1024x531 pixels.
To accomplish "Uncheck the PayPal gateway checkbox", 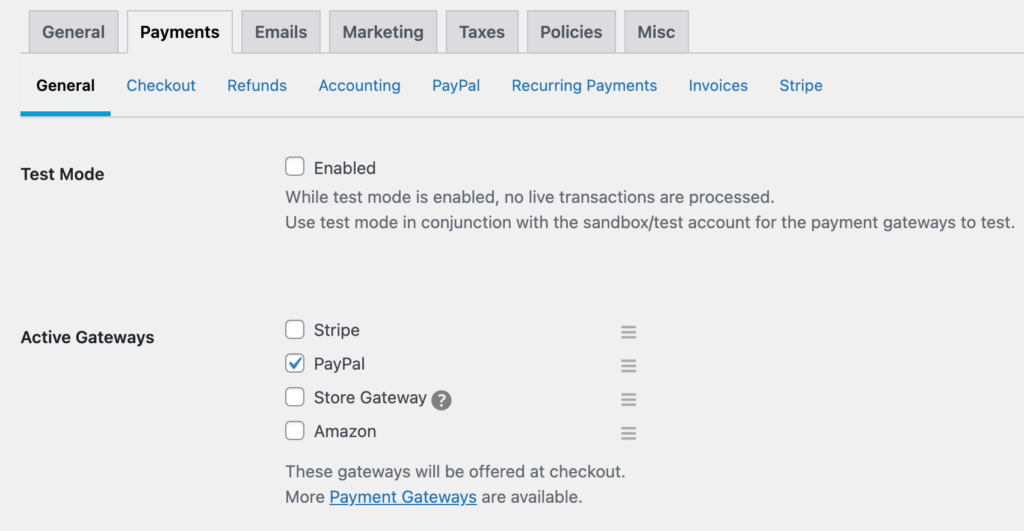I will (x=295, y=363).
